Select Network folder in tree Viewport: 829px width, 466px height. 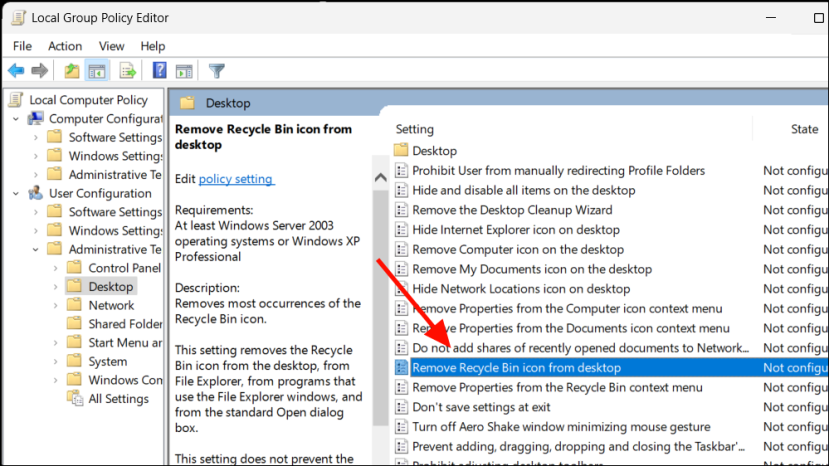pos(111,305)
